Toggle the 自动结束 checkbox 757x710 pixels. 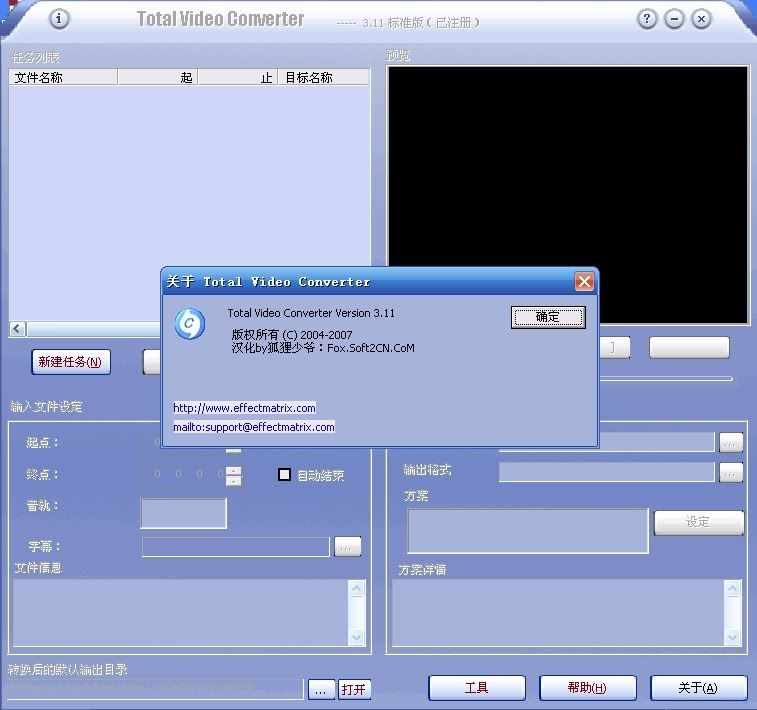click(x=285, y=475)
